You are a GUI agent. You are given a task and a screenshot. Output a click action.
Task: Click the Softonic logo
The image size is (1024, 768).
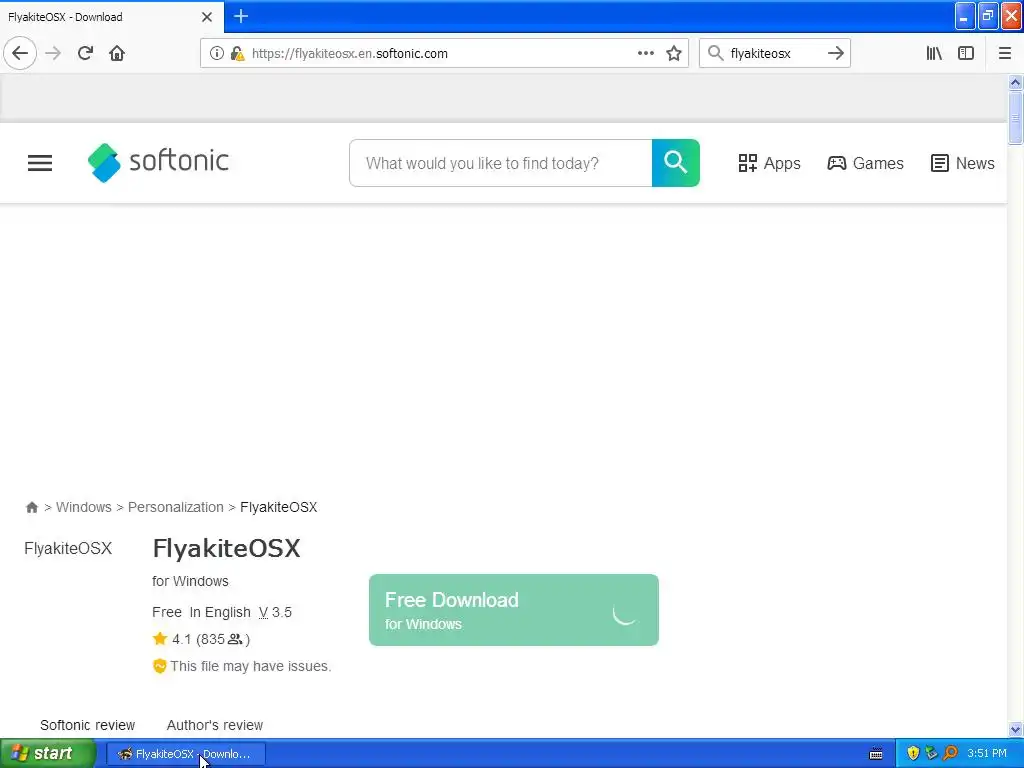tap(158, 162)
